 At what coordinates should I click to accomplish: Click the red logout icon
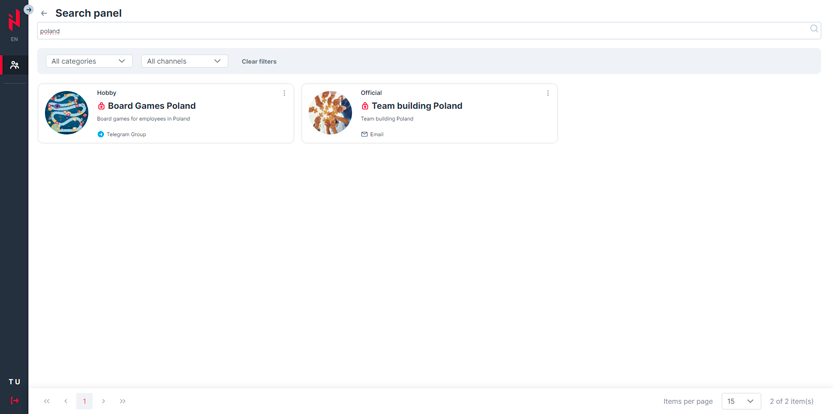click(x=14, y=401)
